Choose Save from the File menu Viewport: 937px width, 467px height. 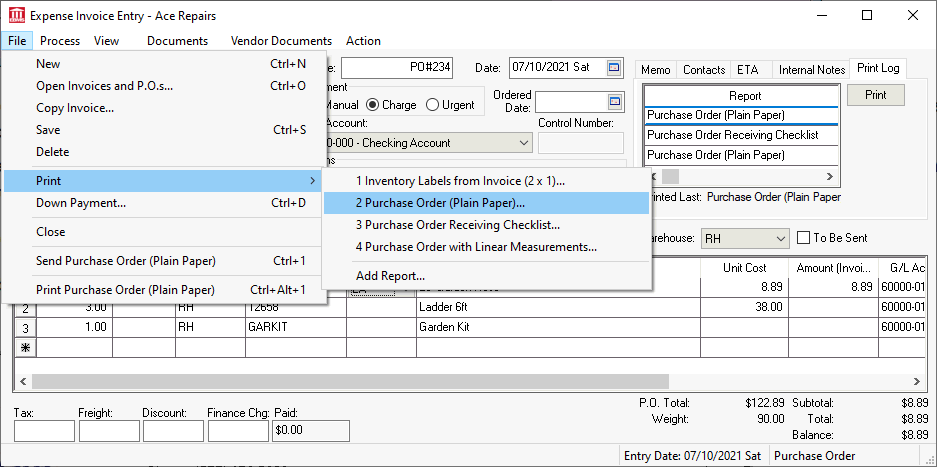pyautogui.click(x=164, y=130)
